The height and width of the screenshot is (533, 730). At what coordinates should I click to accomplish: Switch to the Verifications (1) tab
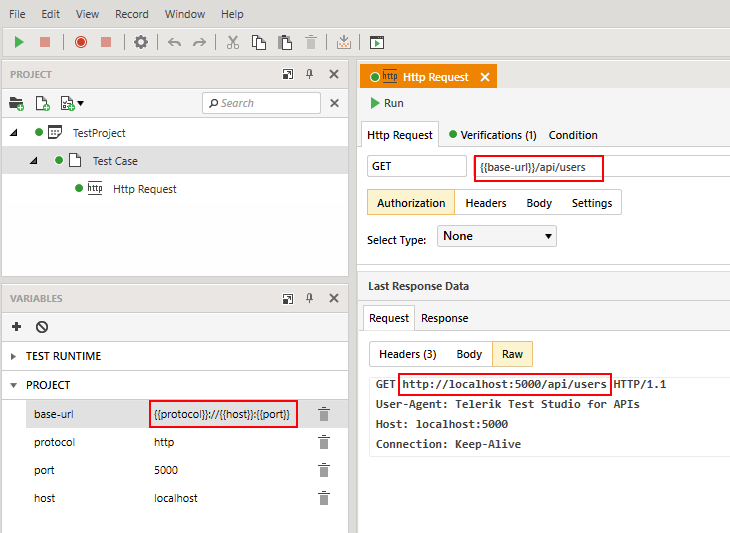[492, 135]
